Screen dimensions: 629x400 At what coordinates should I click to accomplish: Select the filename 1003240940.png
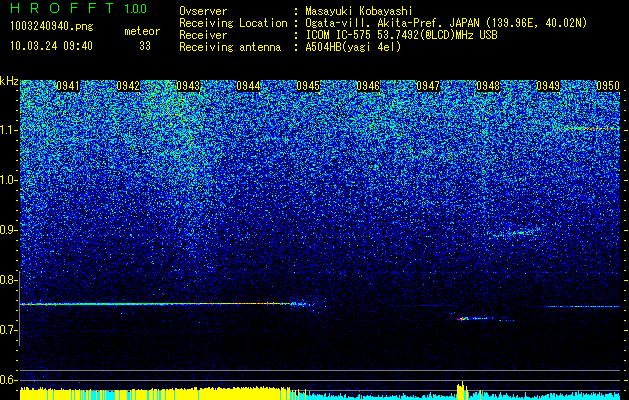(52, 27)
